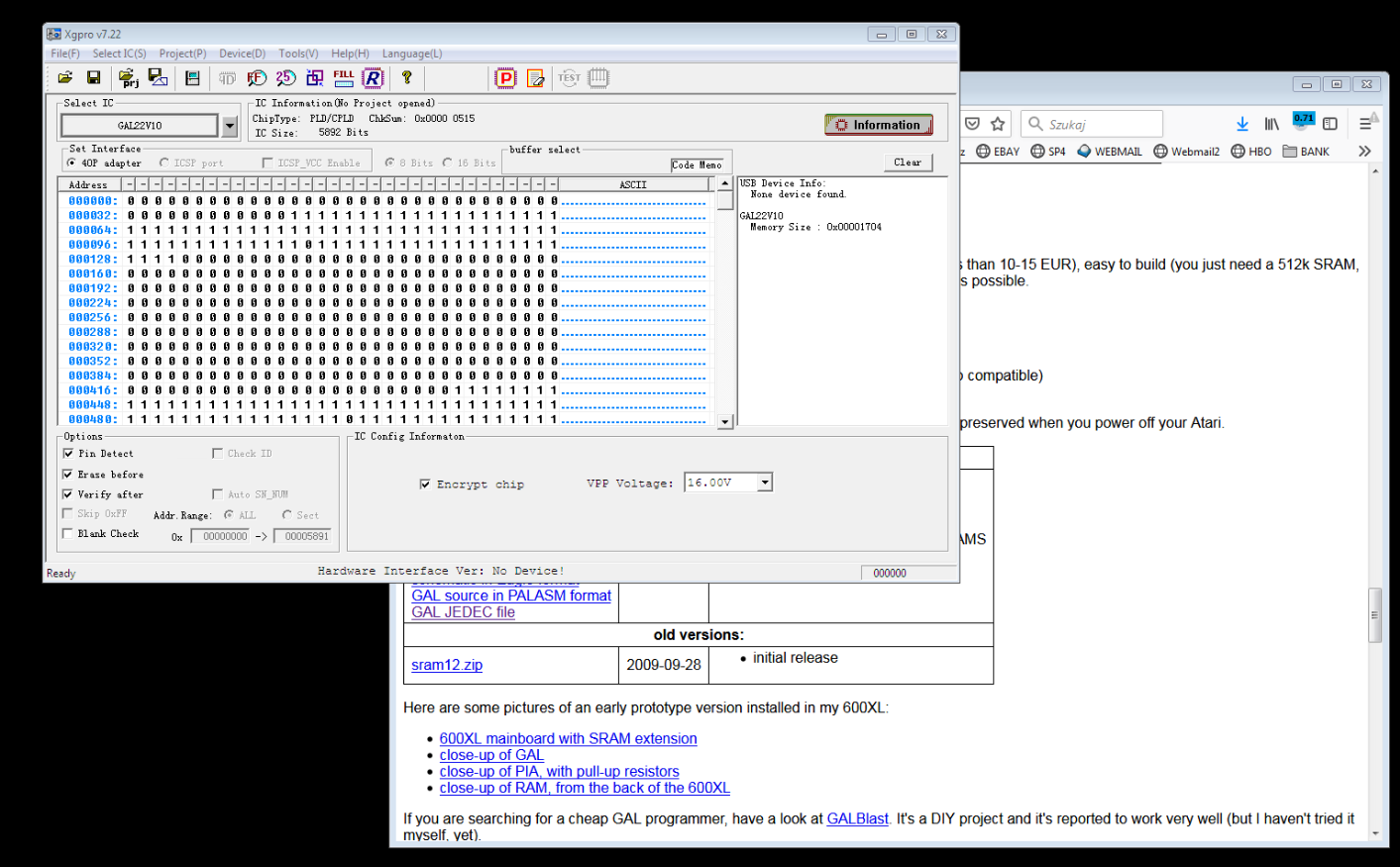Open the VPP Voltage dropdown
This screenshot has width=1400, height=867.
coord(765,483)
